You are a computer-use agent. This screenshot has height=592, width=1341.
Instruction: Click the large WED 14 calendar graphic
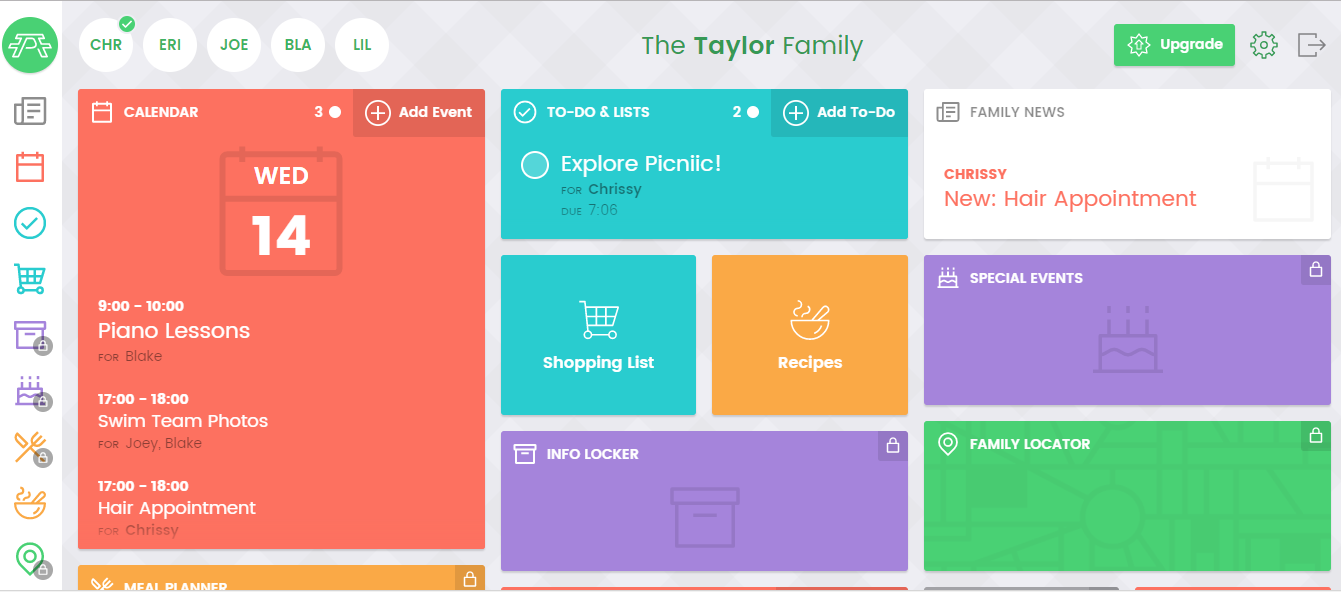(281, 211)
